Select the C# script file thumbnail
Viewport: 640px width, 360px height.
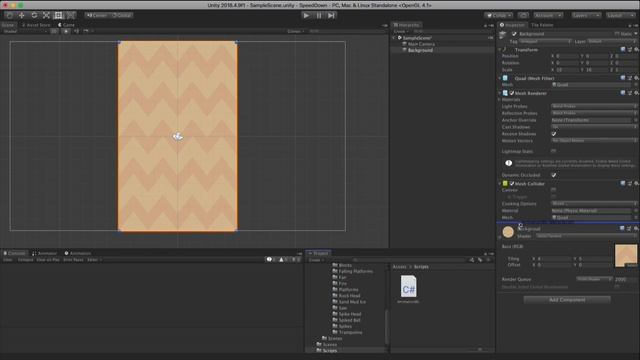(408, 286)
